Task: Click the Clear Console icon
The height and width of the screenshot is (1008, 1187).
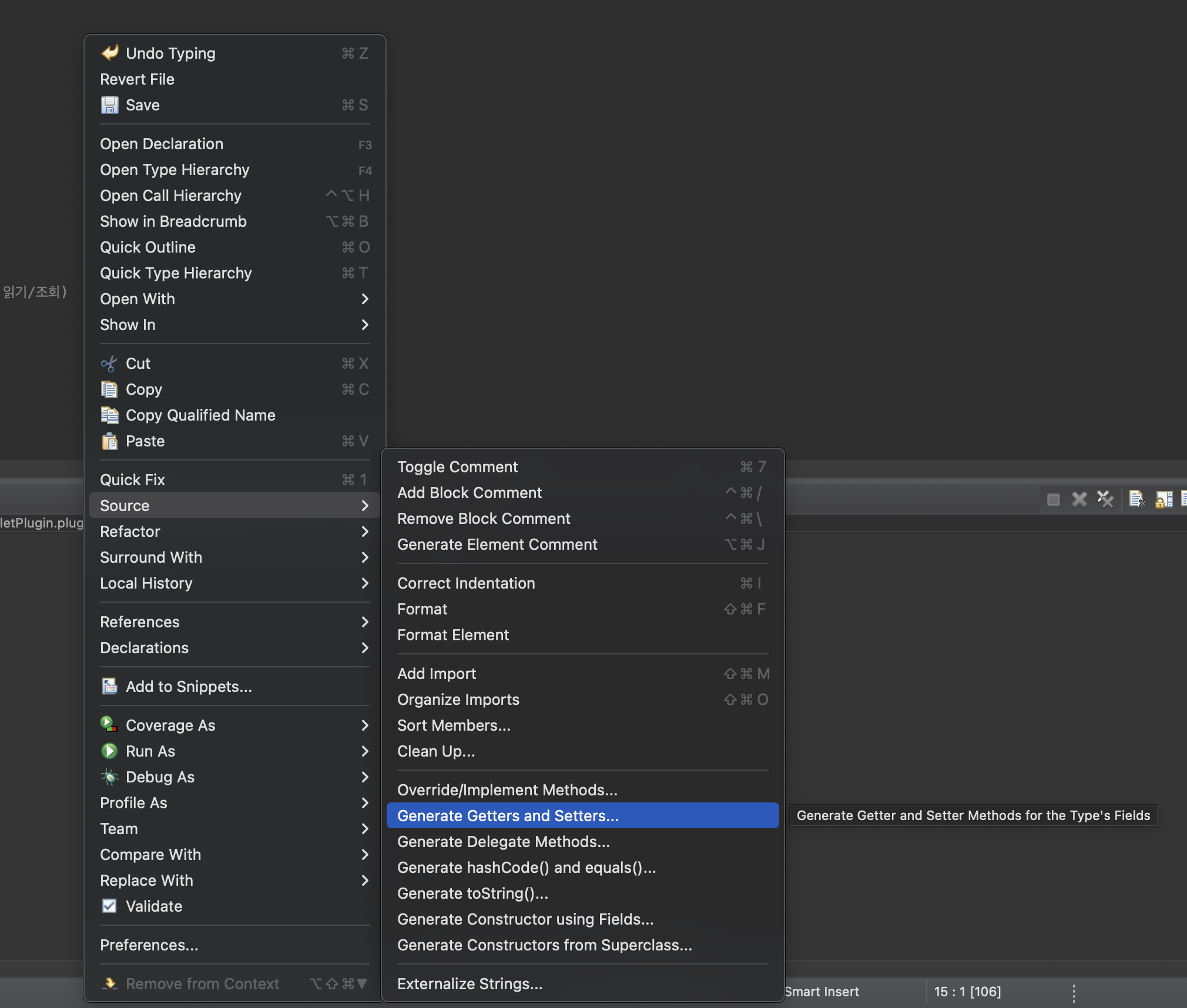Action: pos(1137,499)
